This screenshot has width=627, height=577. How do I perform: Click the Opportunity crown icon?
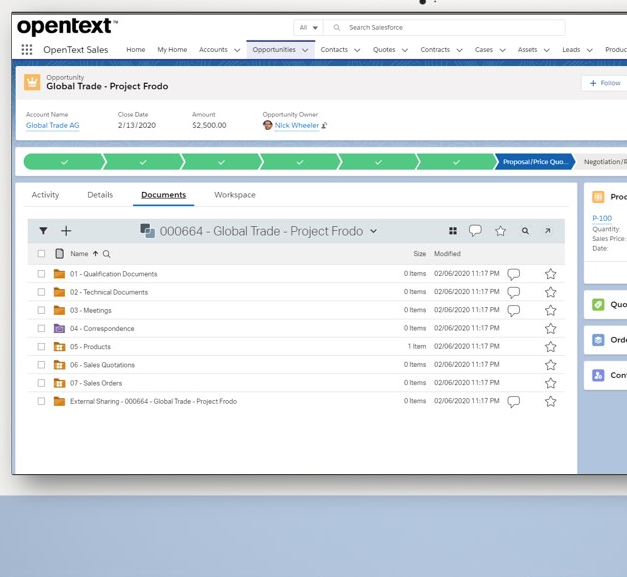32,82
